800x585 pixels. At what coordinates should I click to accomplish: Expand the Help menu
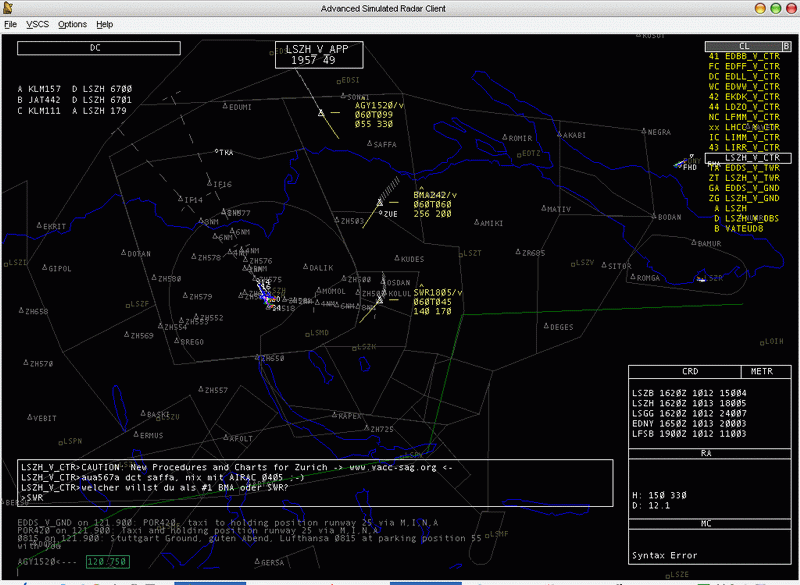[x=104, y=24]
